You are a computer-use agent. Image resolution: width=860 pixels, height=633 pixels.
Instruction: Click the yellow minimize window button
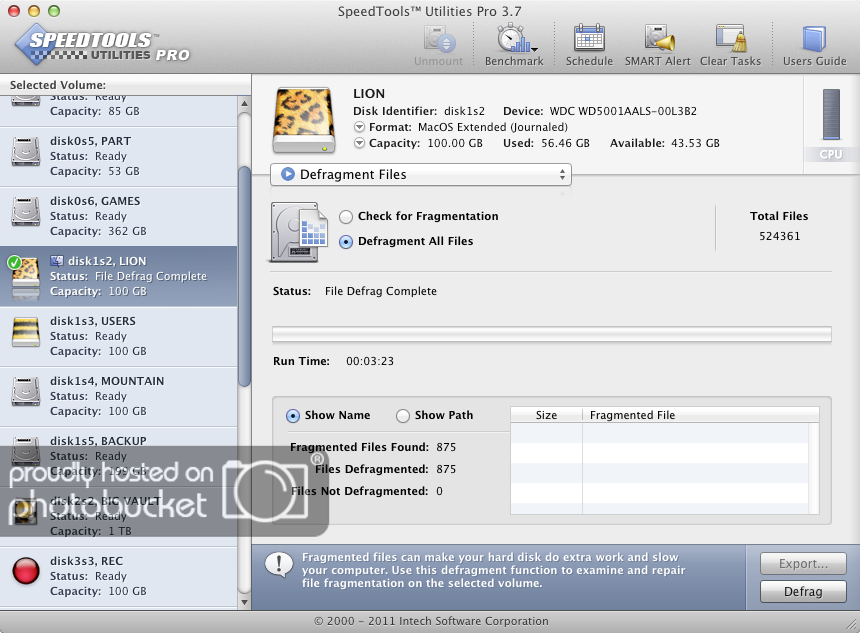[34, 11]
